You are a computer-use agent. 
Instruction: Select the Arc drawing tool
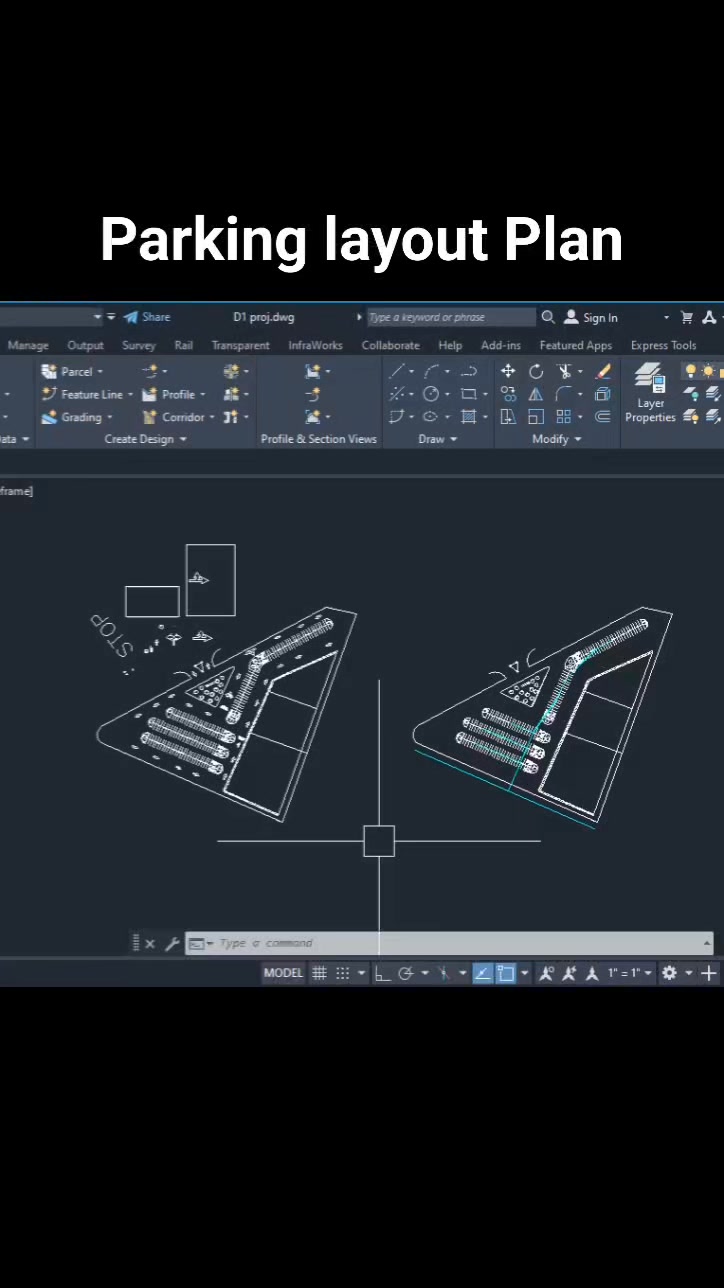click(x=431, y=371)
